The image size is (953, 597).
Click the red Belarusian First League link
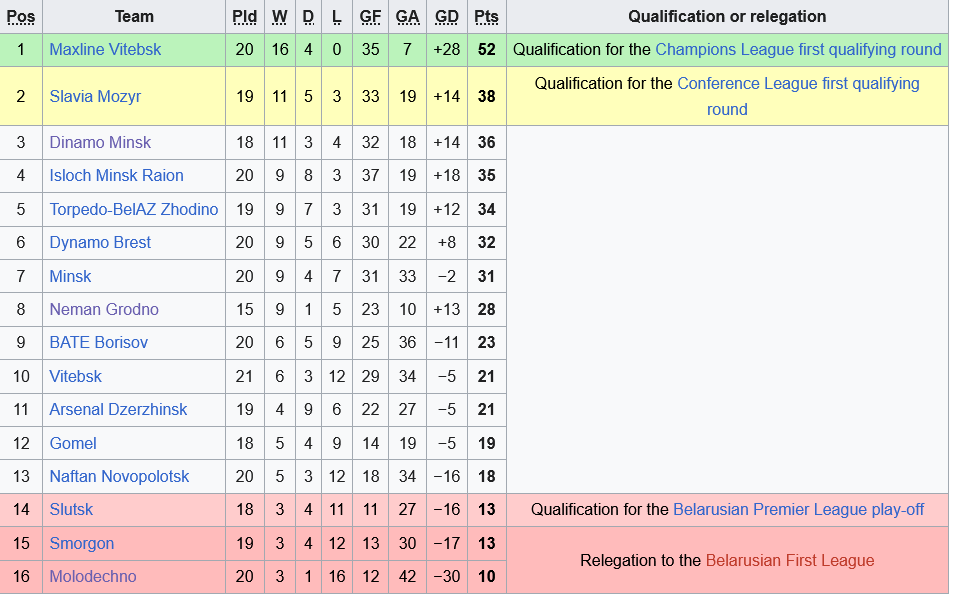[789, 560]
